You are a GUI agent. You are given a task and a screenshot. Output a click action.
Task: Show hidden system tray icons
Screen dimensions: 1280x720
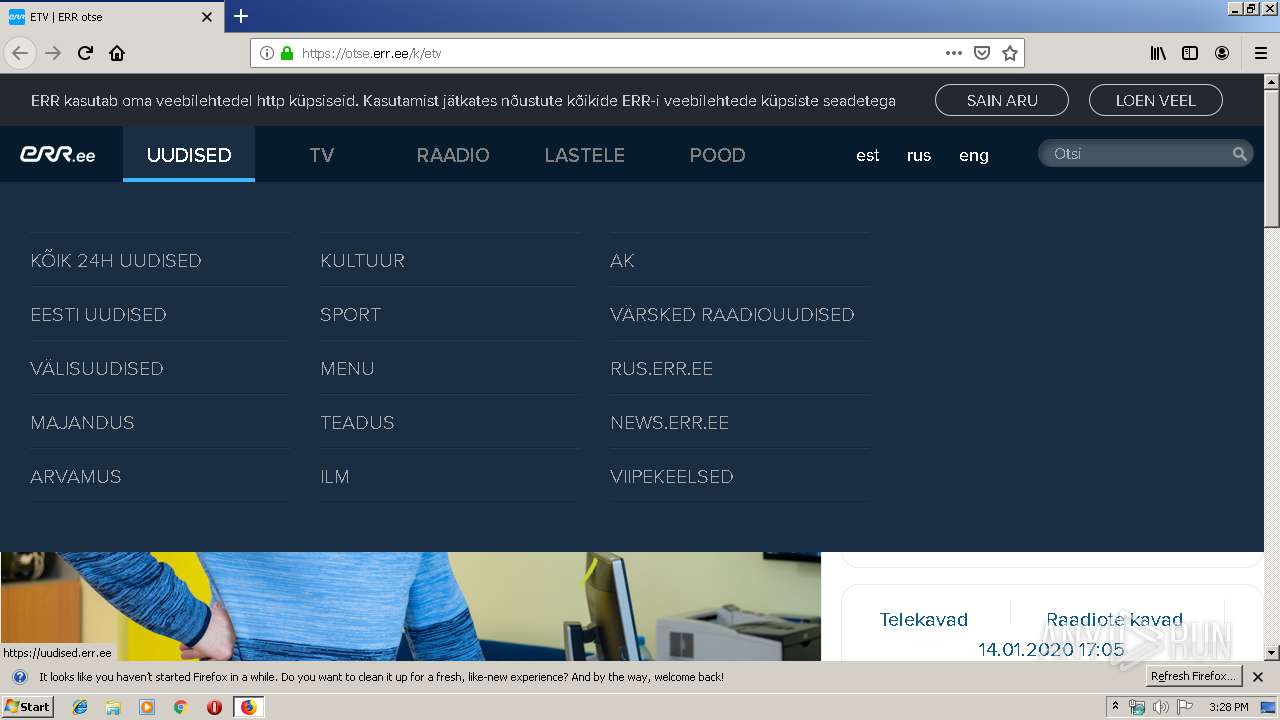[1115, 707]
